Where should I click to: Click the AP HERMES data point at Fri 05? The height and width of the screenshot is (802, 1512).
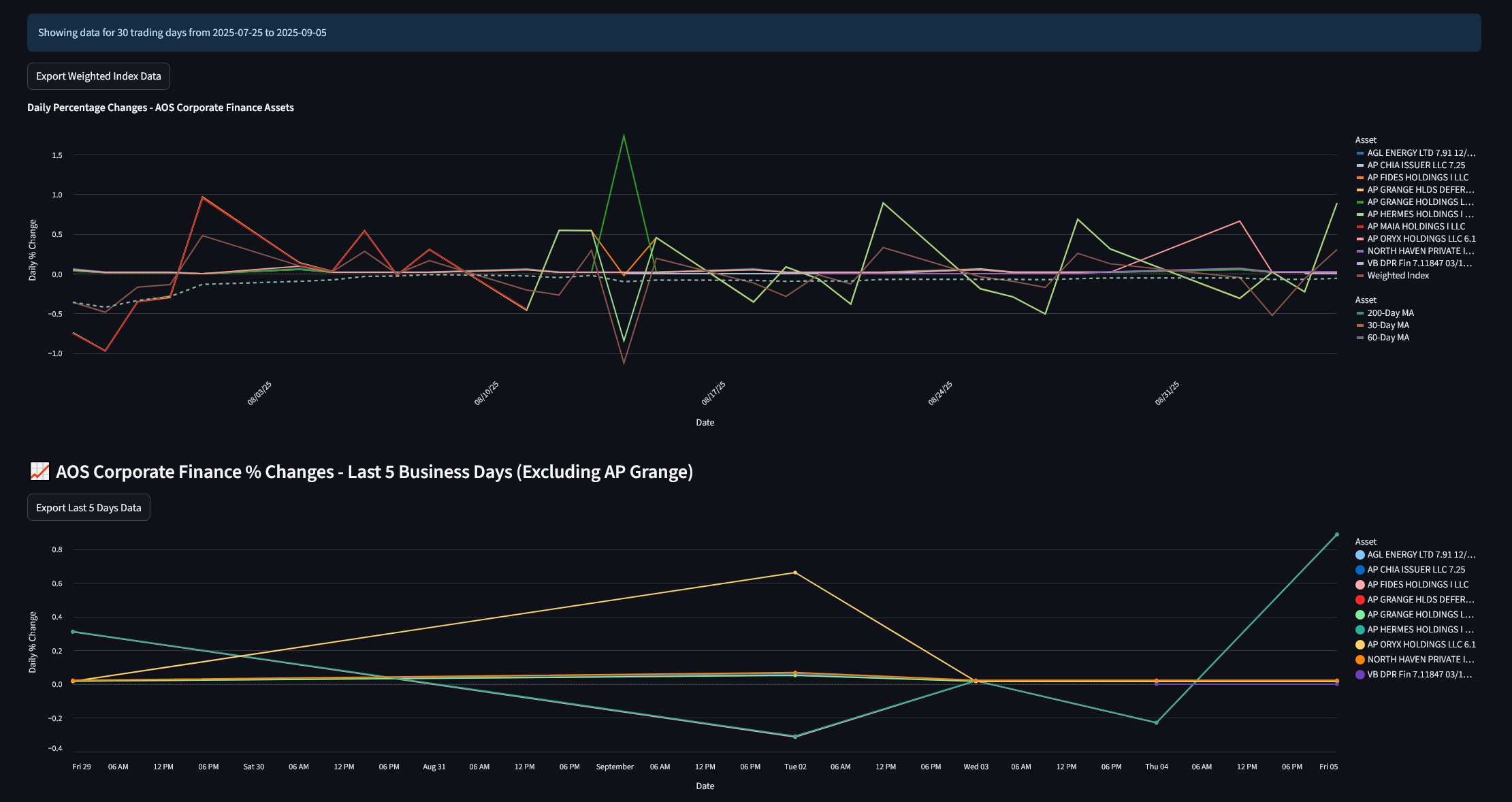1337,534
